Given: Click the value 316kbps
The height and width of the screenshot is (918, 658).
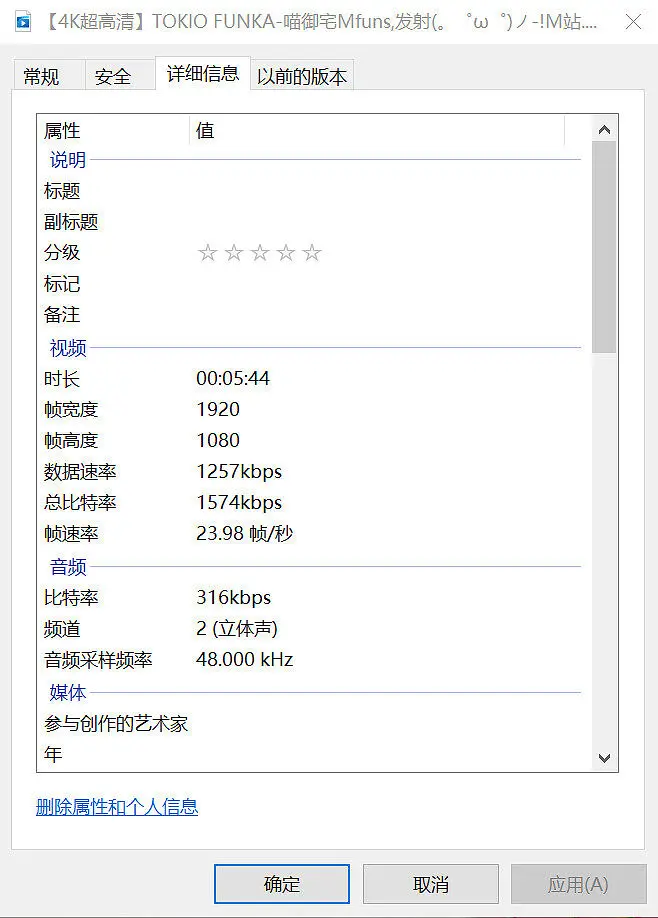Looking at the screenshot, I should coord(234,598).
